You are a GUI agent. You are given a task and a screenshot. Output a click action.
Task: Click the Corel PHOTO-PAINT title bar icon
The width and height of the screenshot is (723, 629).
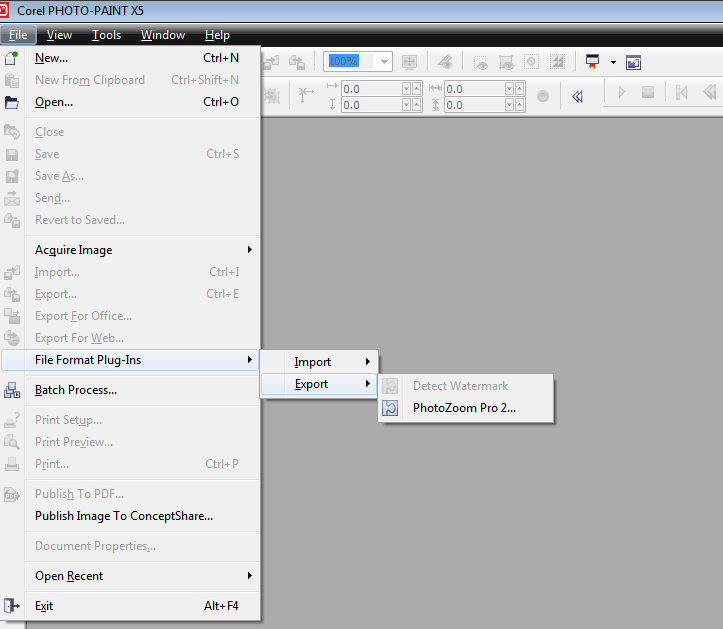[4, 10]
